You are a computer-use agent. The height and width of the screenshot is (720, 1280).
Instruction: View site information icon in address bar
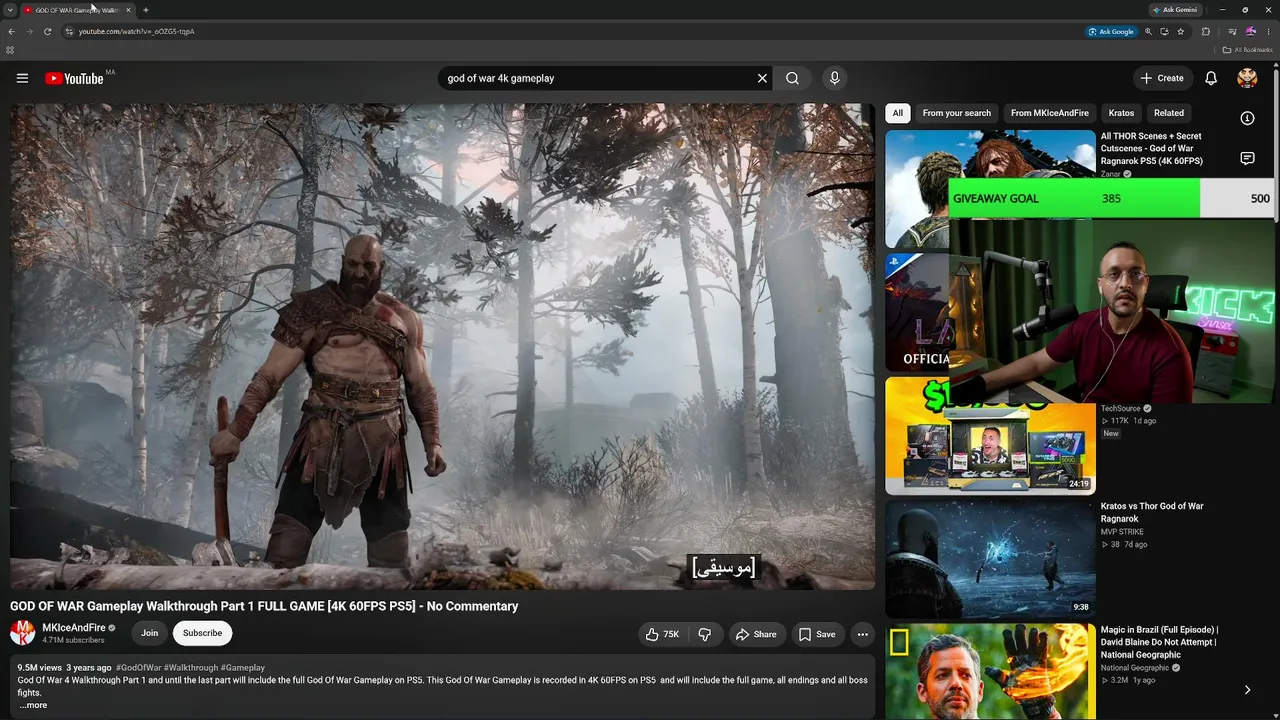[69, 31]
